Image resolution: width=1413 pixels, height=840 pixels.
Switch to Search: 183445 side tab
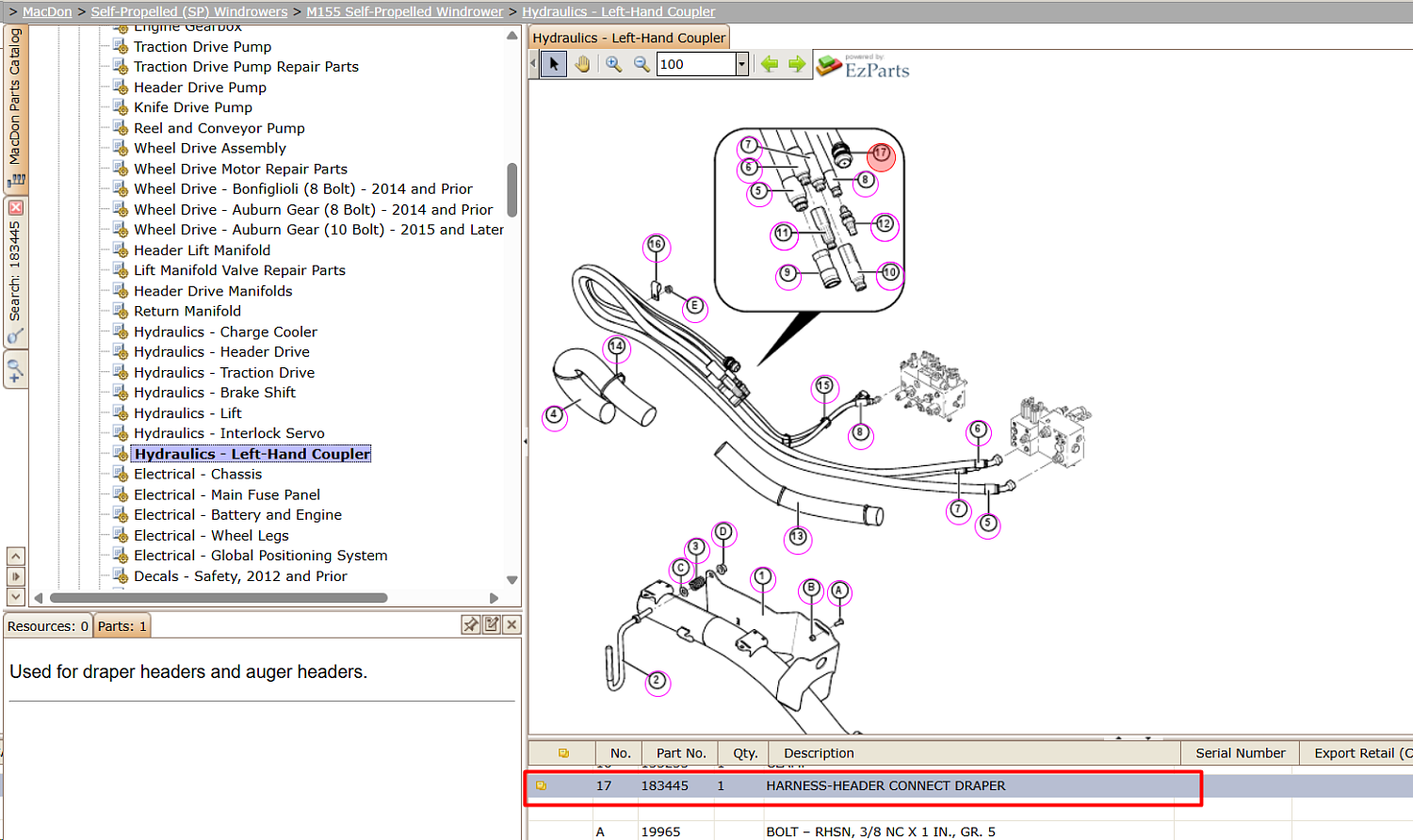coord(15,273)
